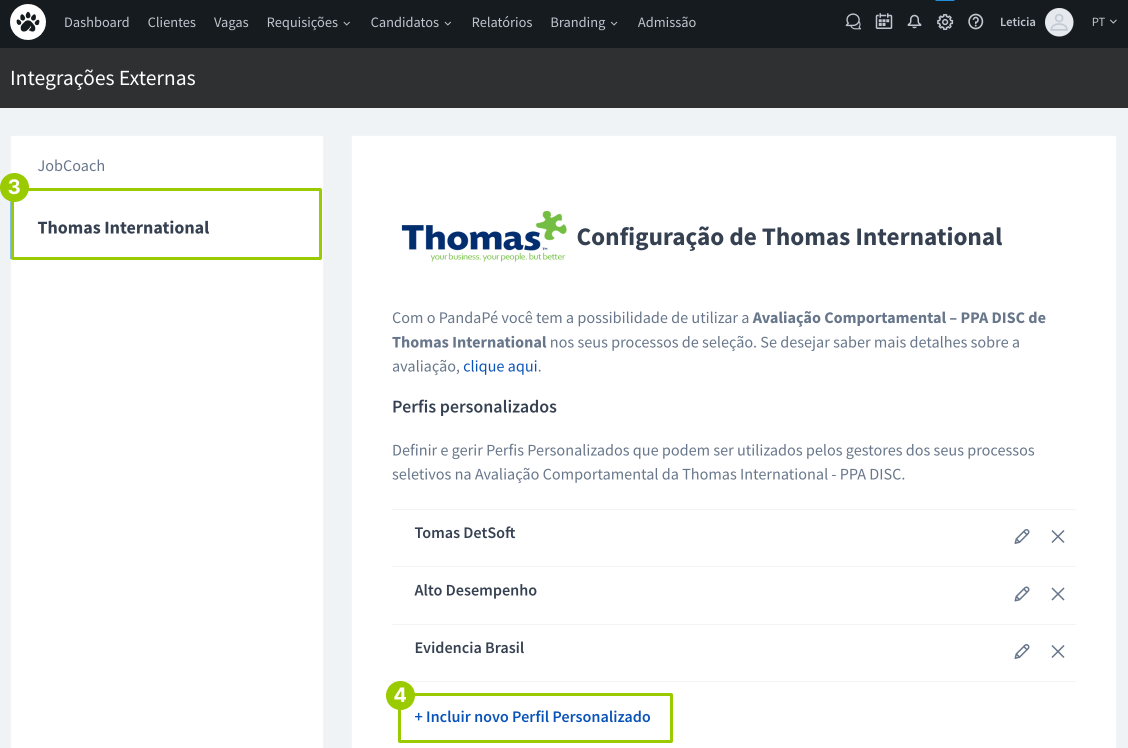Go to the Relatórios menu item
This screenshot has width=1128, height=748.
501,22
